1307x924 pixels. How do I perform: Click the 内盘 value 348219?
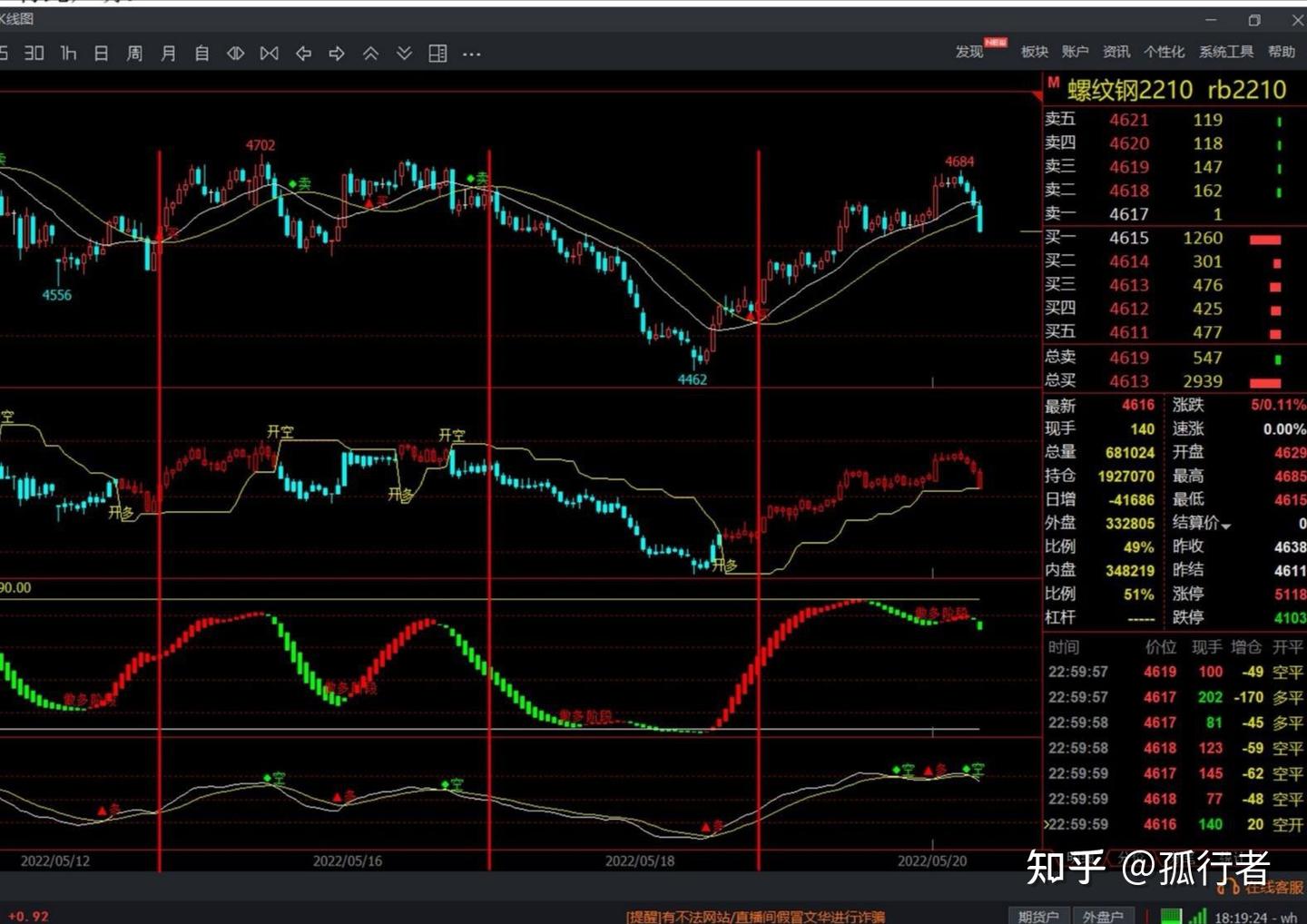[1130, 570]
